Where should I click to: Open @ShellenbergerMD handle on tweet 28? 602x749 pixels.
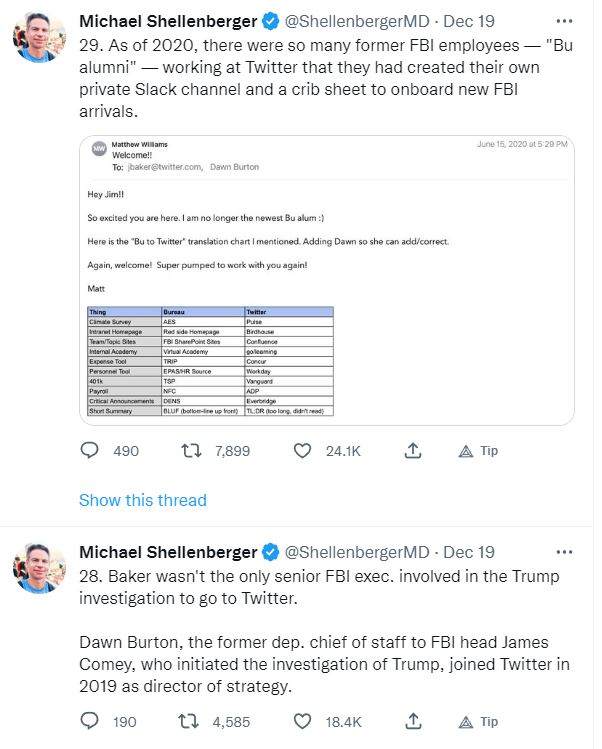(x=357, y=552)
